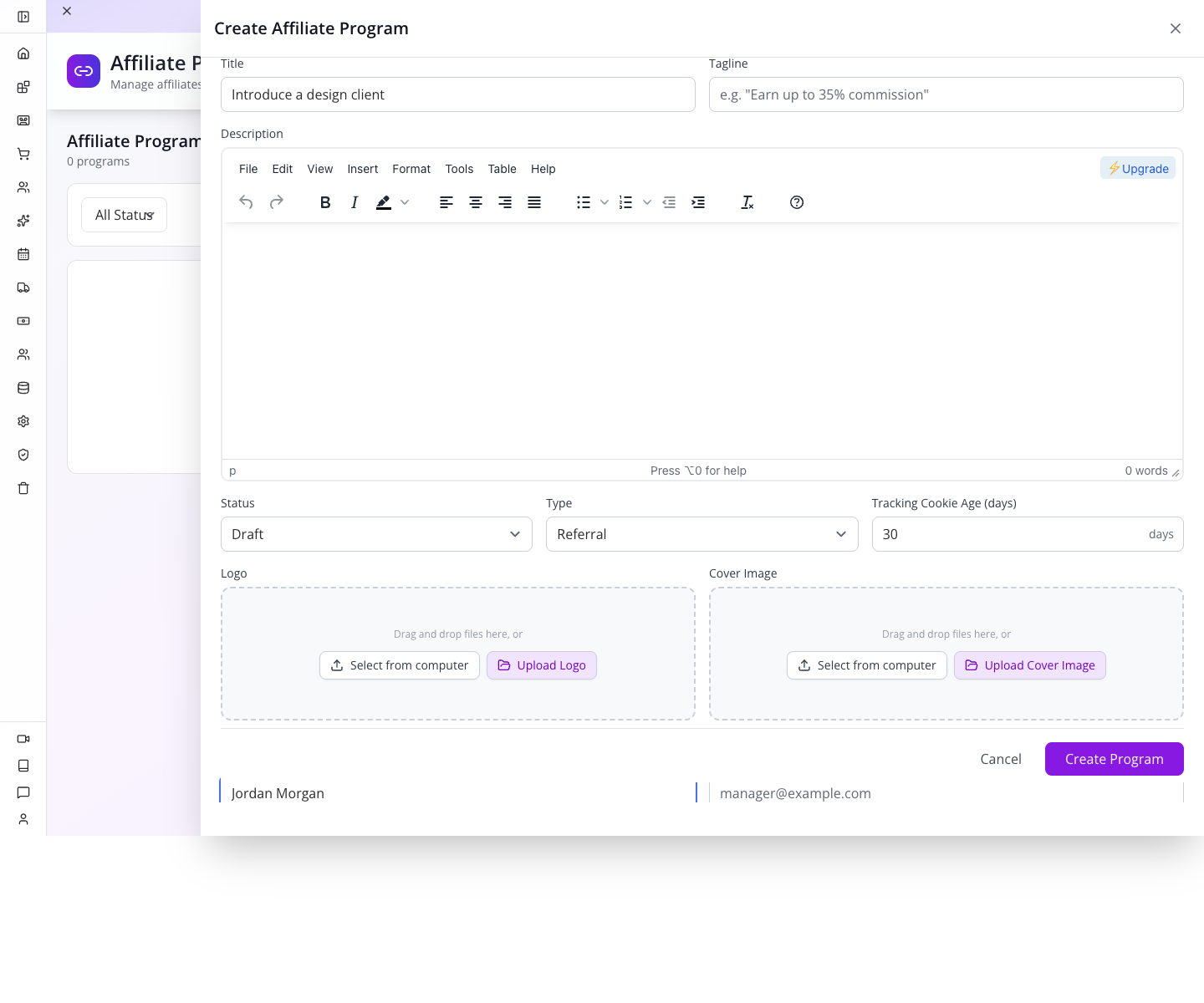
Task: Open the settings gear sidebar icon
Action: [23, 421]
